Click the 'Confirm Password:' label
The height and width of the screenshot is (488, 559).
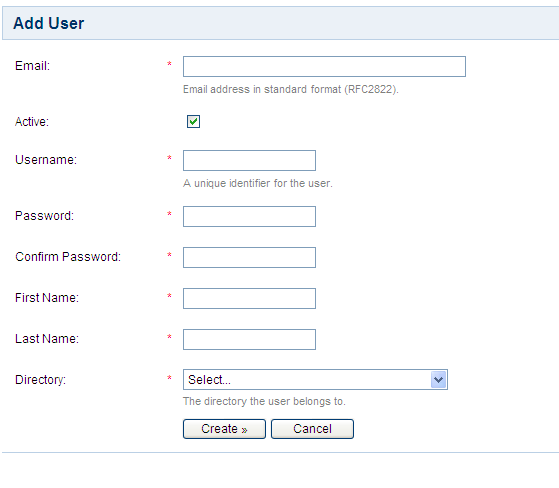tap(68, 257)
